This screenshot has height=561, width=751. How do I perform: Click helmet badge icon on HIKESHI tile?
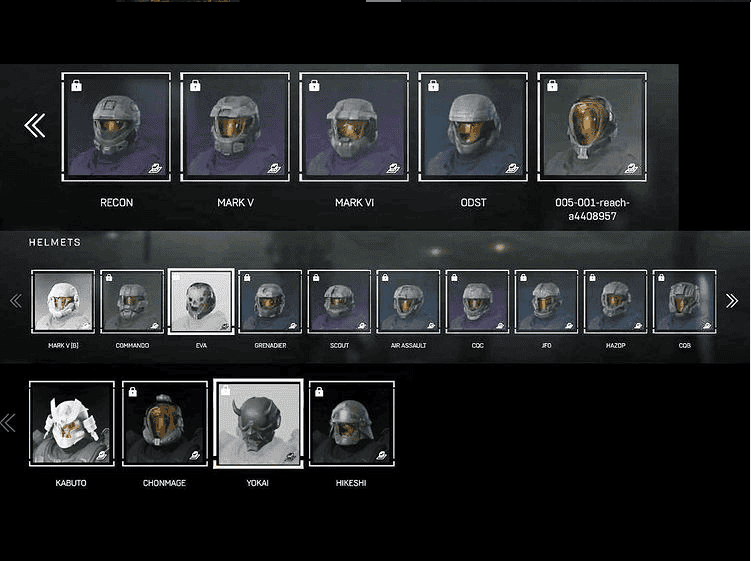(x=382, y=455)
